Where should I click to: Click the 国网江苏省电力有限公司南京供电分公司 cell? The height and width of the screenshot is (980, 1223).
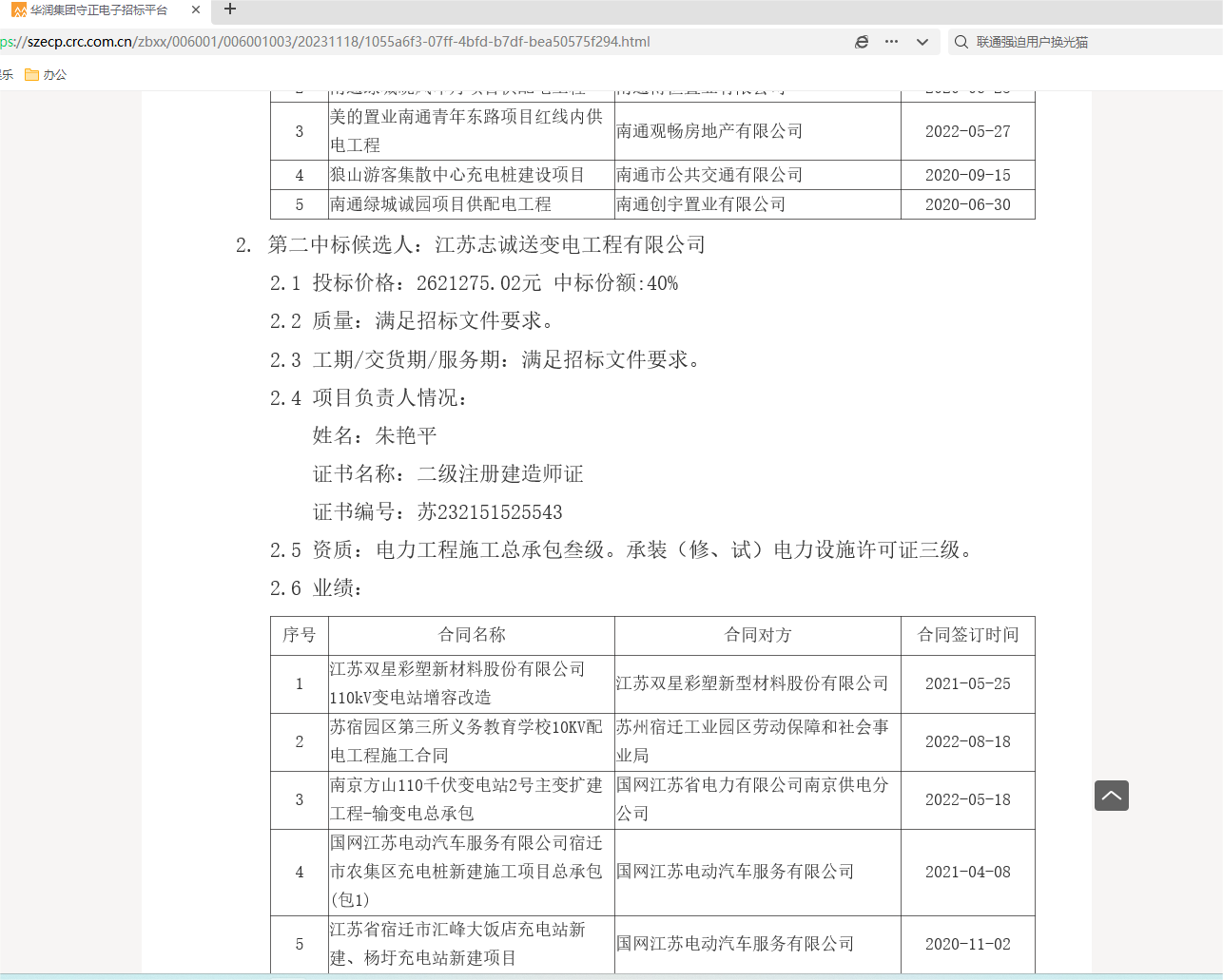click(752, 799)
